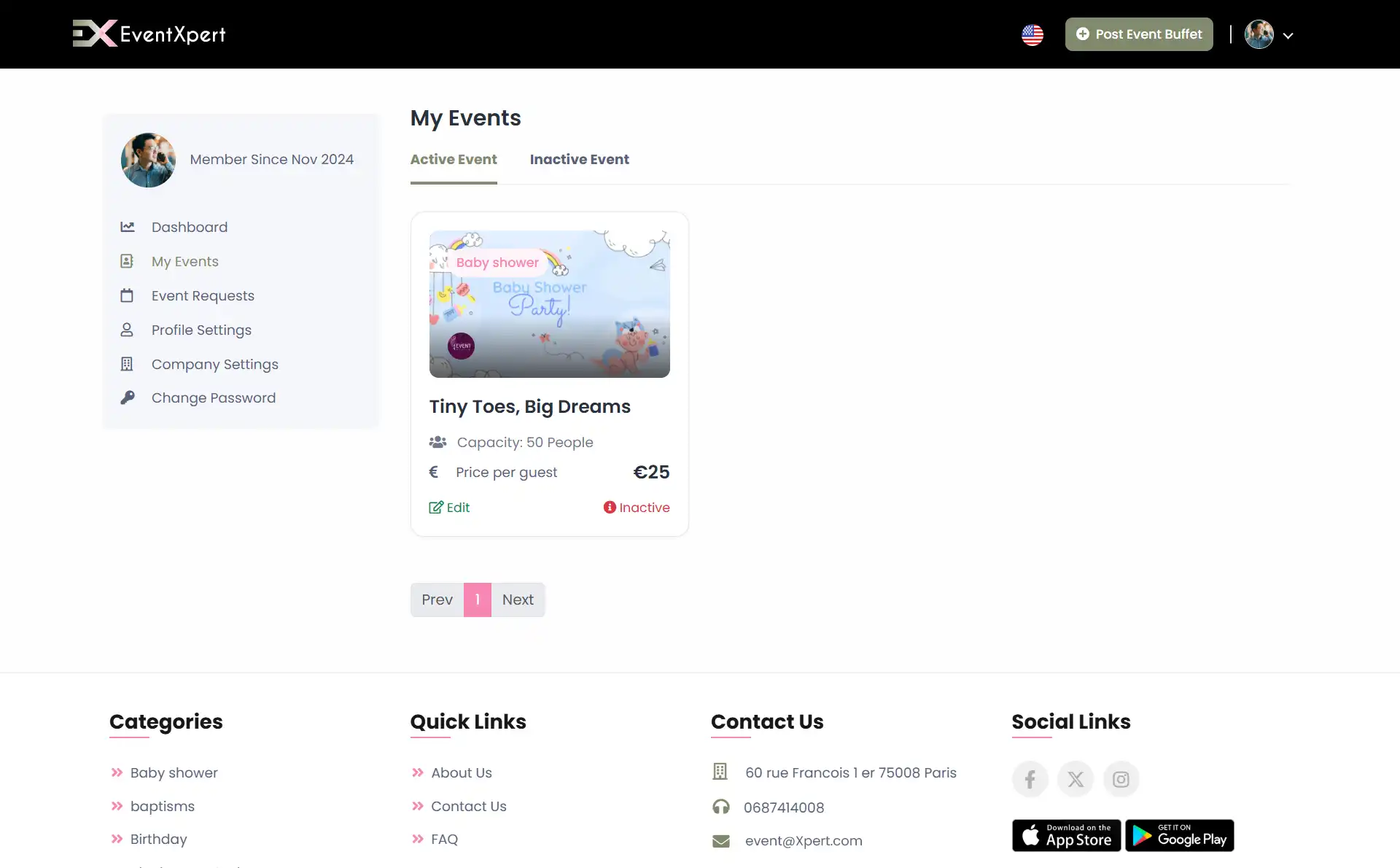Select the Active Event tab

click(454, 160)
